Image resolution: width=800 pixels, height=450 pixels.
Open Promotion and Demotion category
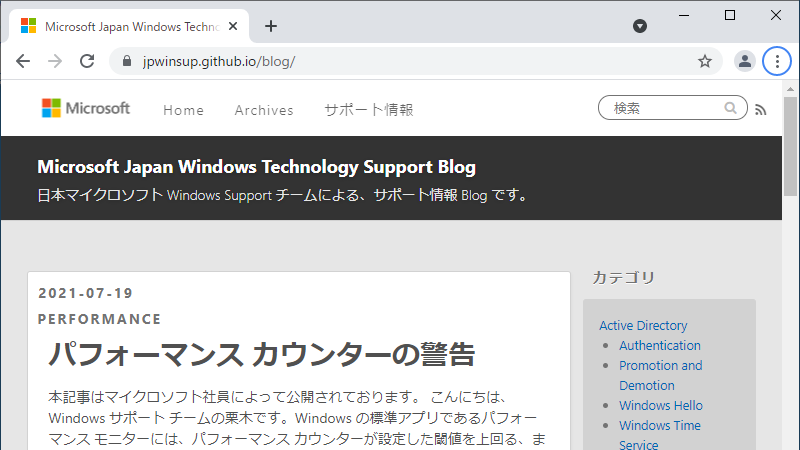pos(661,376)
